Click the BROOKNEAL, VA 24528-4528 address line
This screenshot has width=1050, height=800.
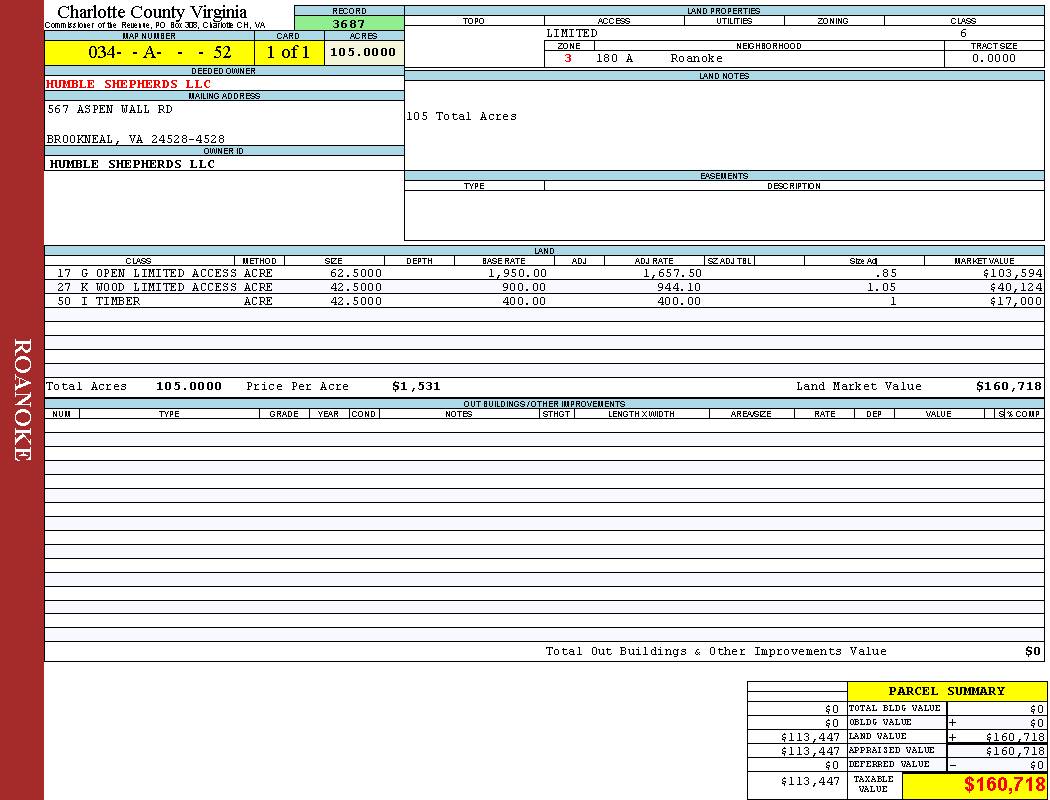pyautogui.click(x=135, y=139)
